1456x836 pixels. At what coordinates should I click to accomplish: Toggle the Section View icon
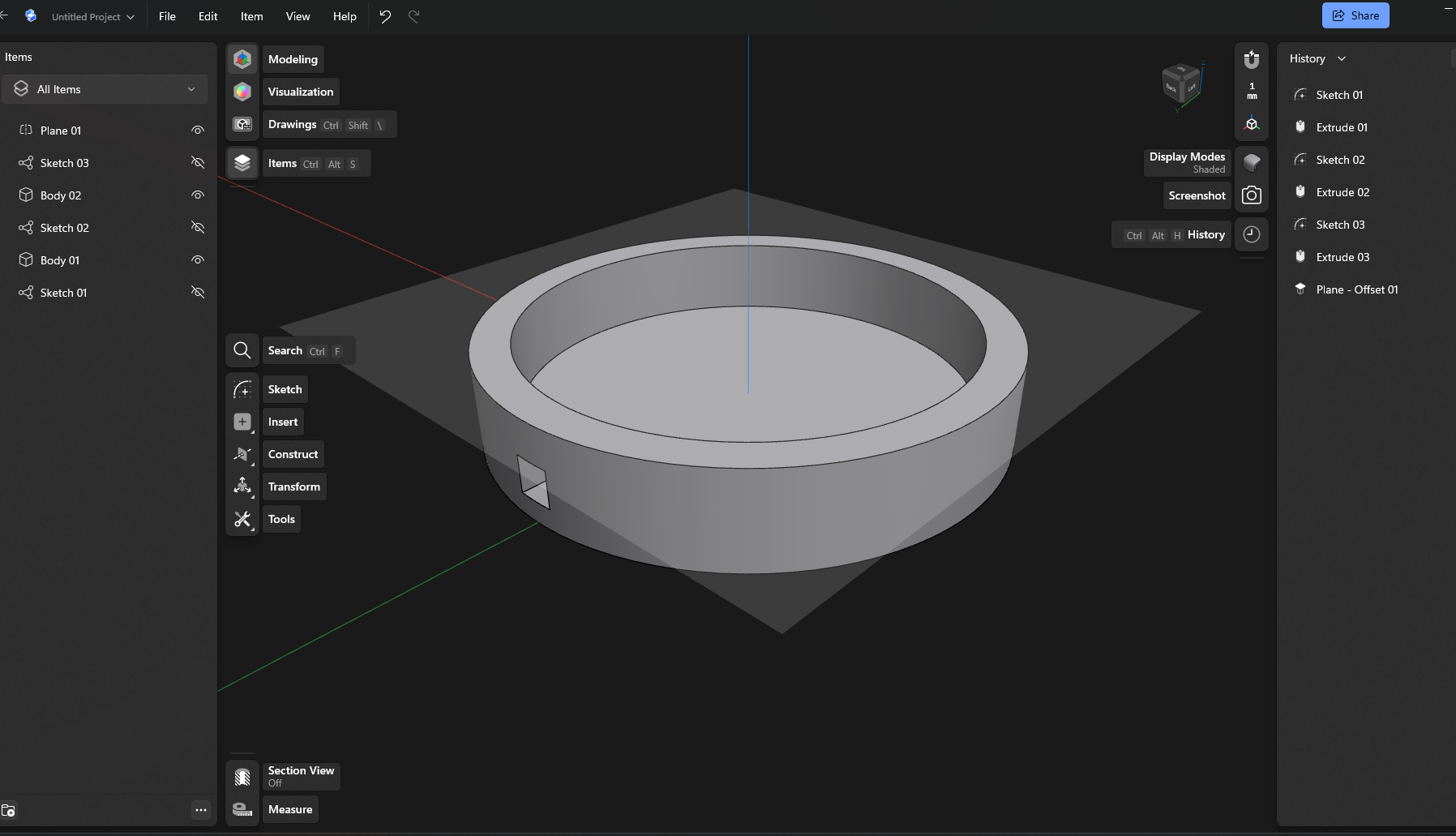(x=242, y=777)
